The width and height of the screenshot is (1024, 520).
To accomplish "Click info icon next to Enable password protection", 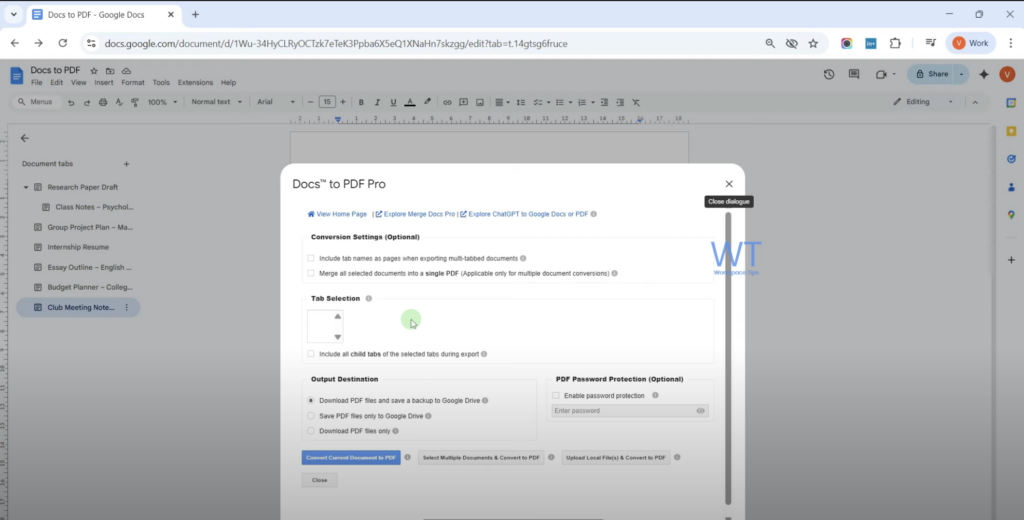I will (655, 395).
